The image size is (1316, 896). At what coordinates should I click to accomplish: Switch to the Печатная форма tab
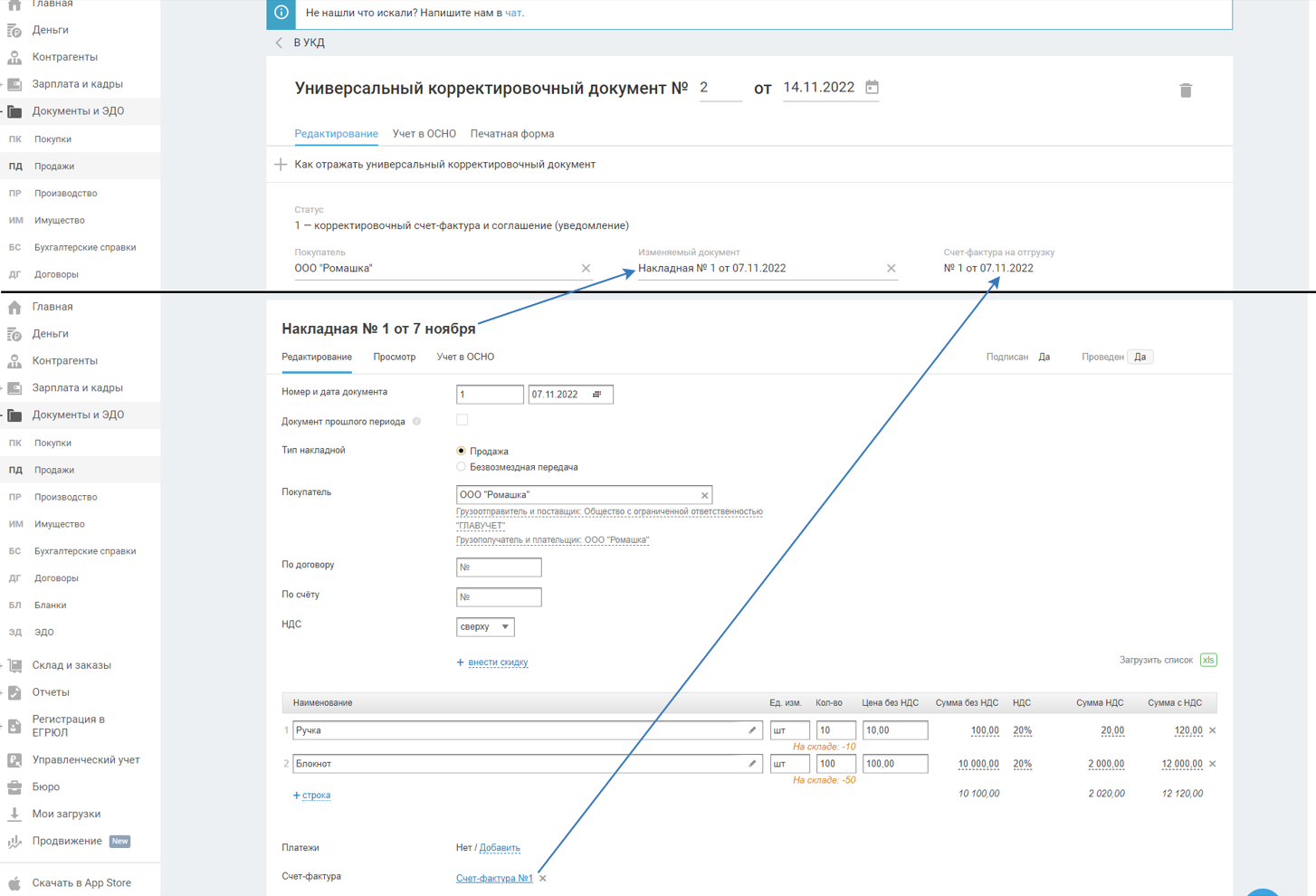coord(511,134)
